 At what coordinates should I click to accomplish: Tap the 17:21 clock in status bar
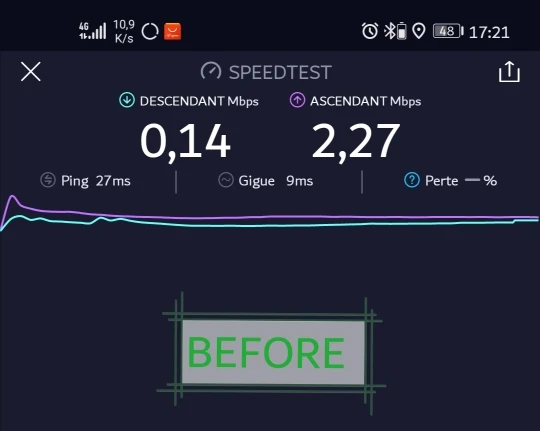[489, 32]
